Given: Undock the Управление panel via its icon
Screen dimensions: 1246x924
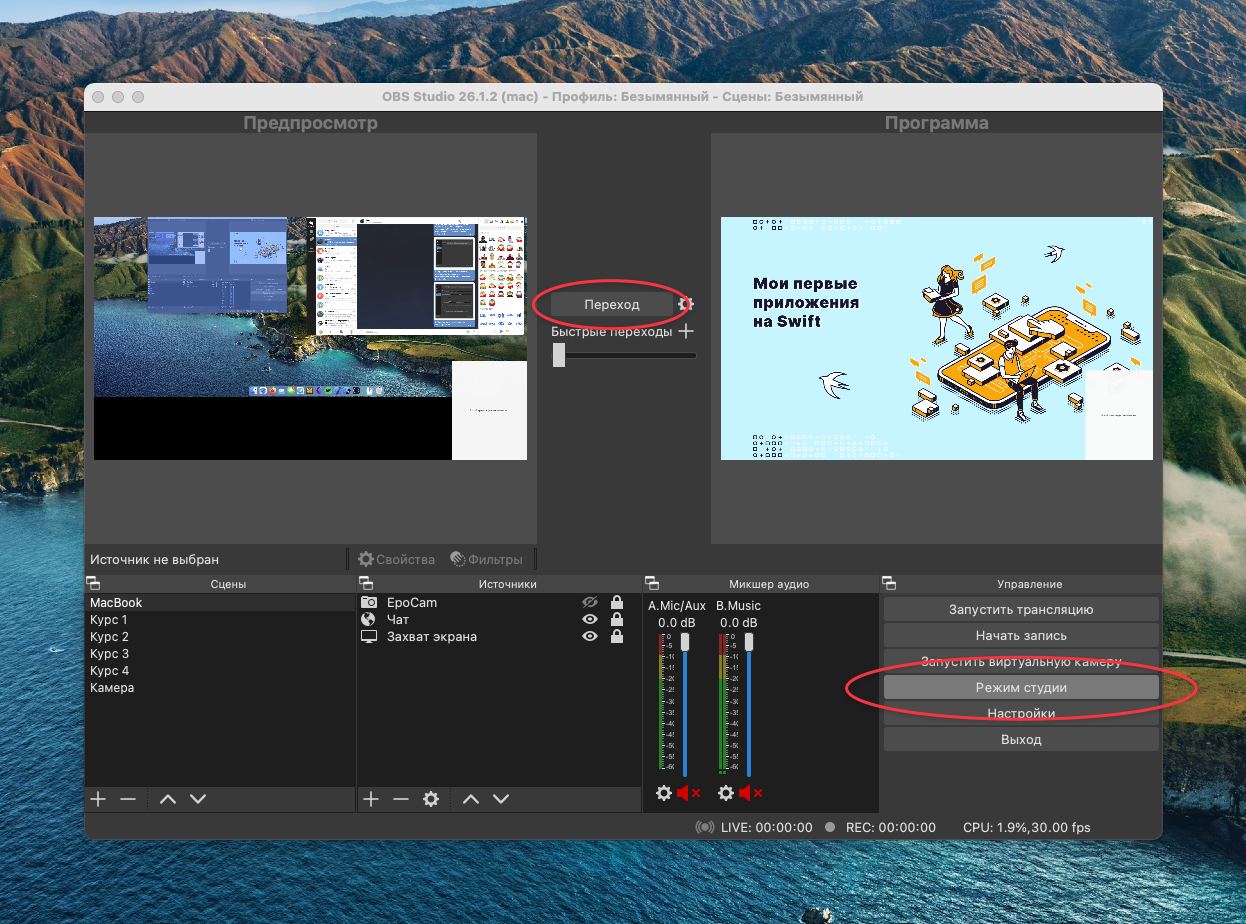Looking at the screenshot, I should 889,583.
